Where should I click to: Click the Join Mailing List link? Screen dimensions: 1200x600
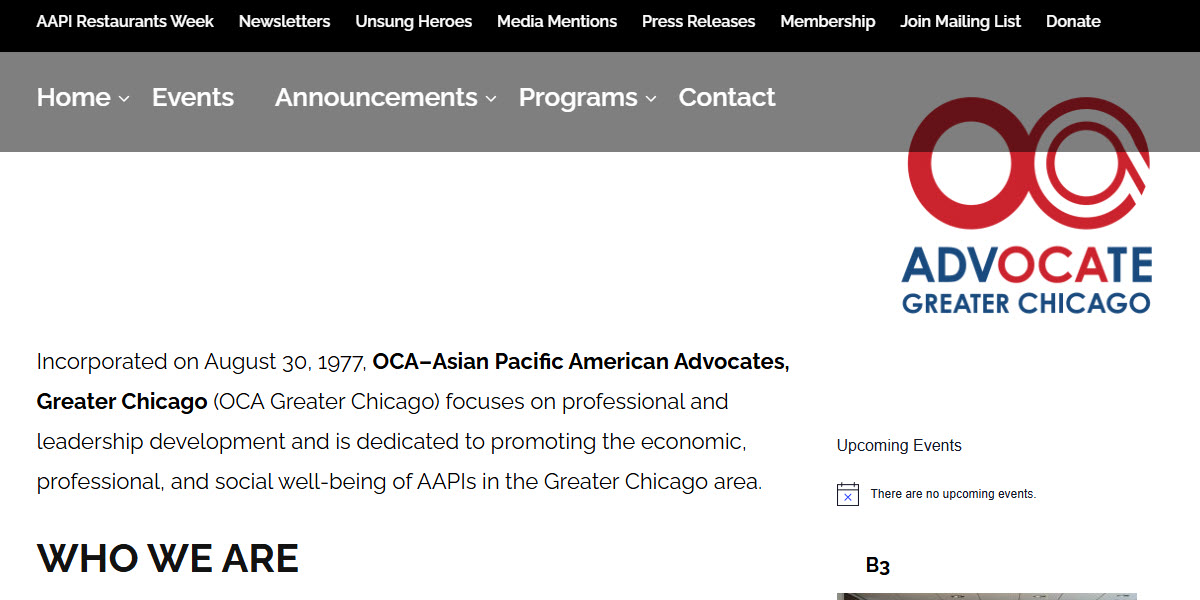pyautogui.click(x=960, y=21)
